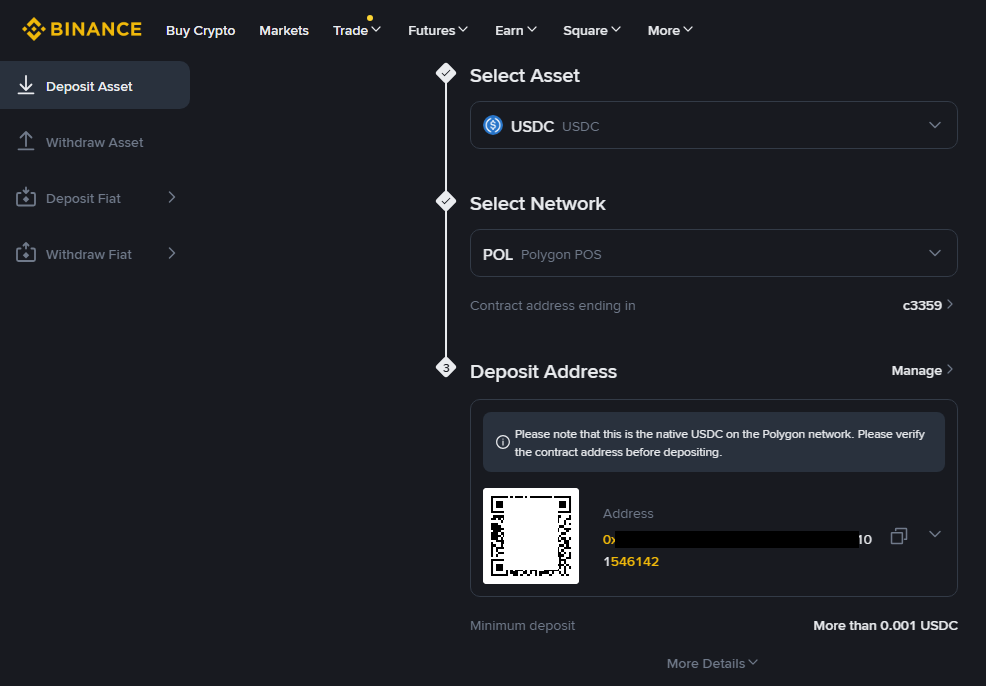Open the Polygon POS network dropdown
The width and height of the screenshot is (986, 686).
(x=714, y=253)
